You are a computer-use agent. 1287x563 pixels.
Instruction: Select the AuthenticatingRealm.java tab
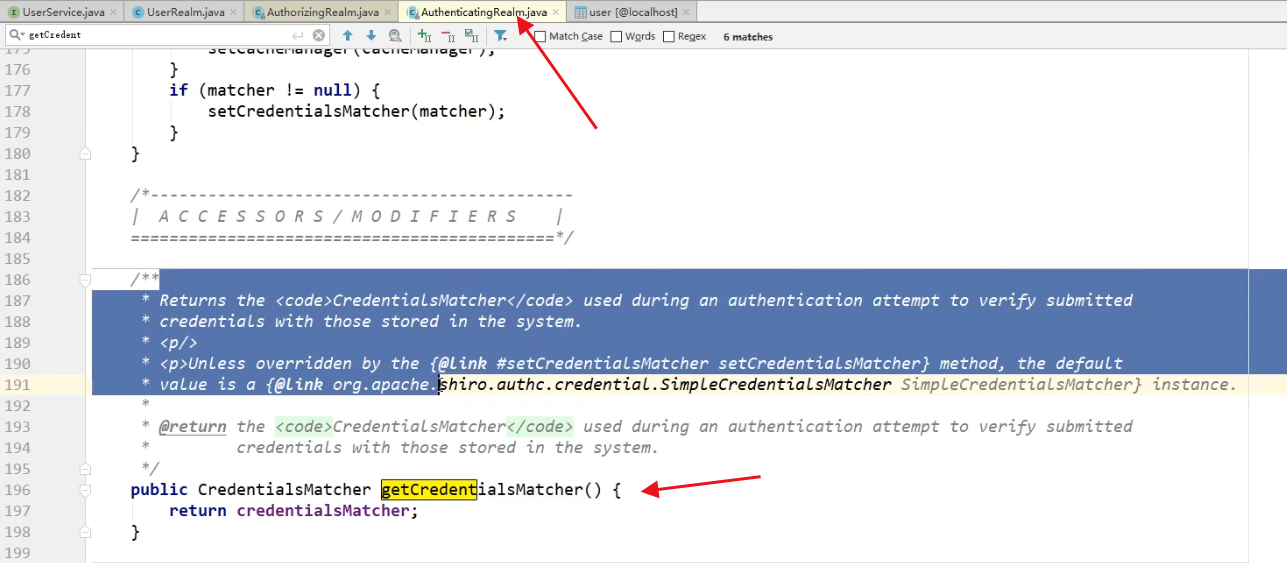484,12
